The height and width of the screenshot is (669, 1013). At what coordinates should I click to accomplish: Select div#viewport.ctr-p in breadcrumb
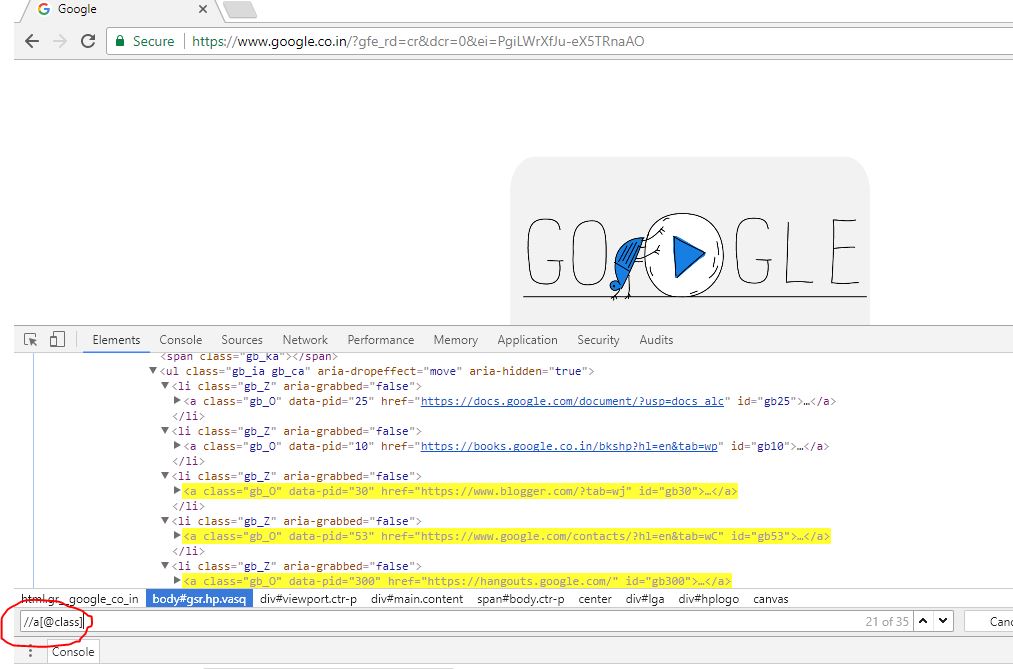click(308, 599)
